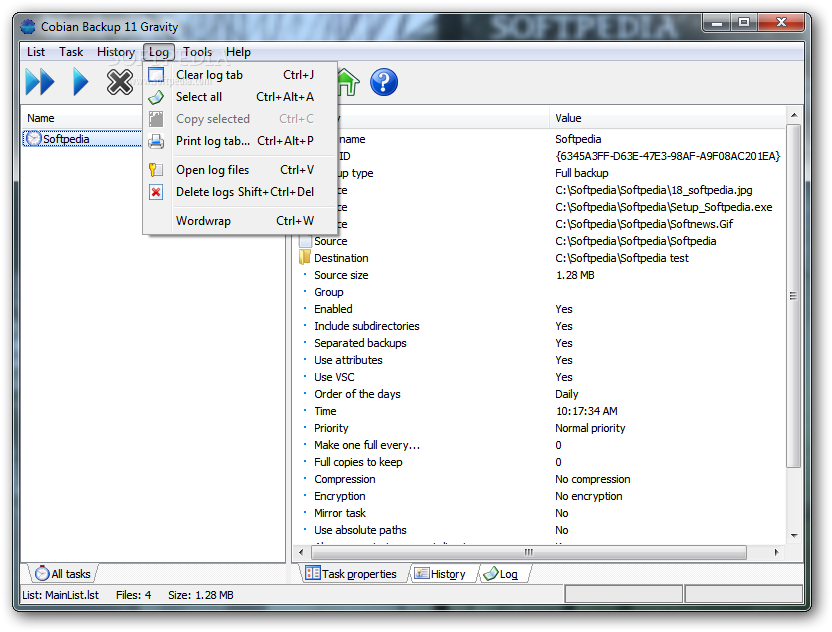Click the Open log files key icon
This screenshot has width=832, height=632.
coord(156,170)
